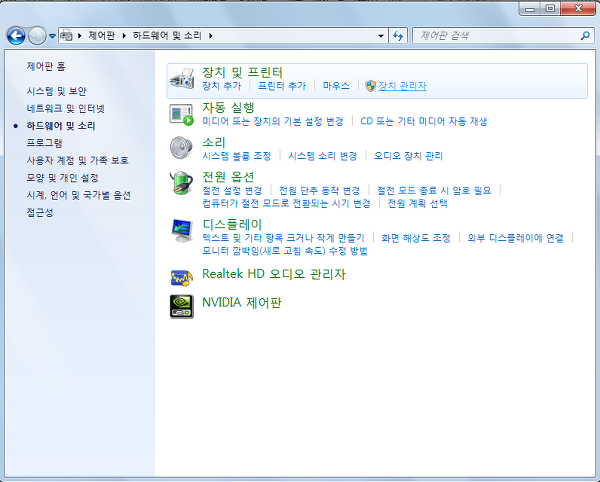Open NVIDIA 제어판 text link
This screenshot has height=482, width=600.
(x=241, y=303)
